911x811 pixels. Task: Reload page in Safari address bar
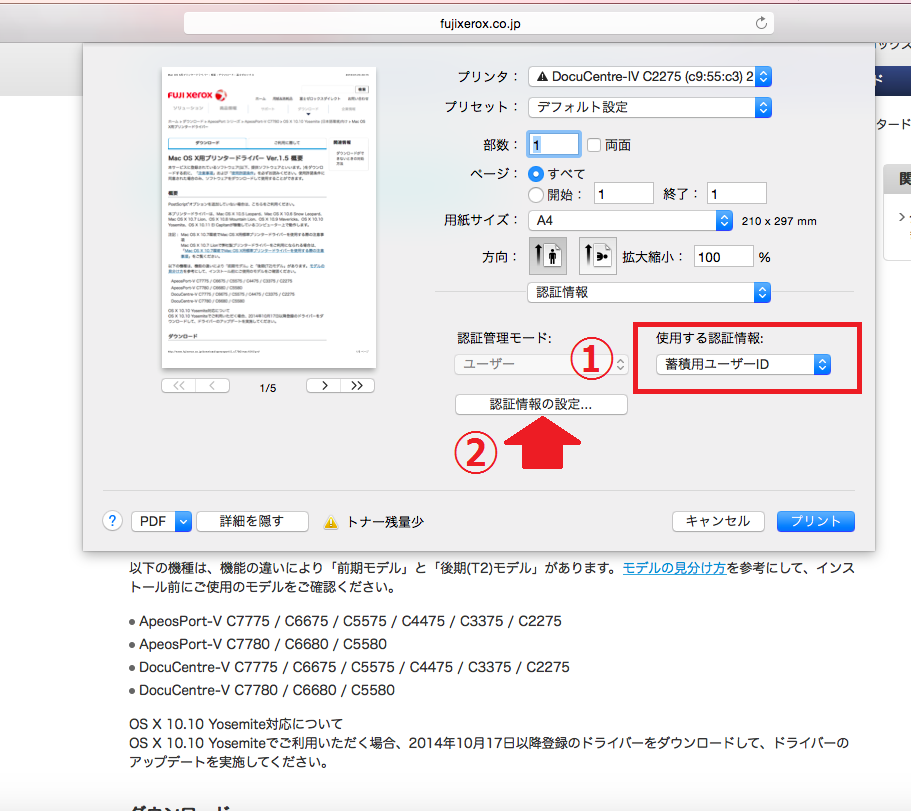(761, 22)
